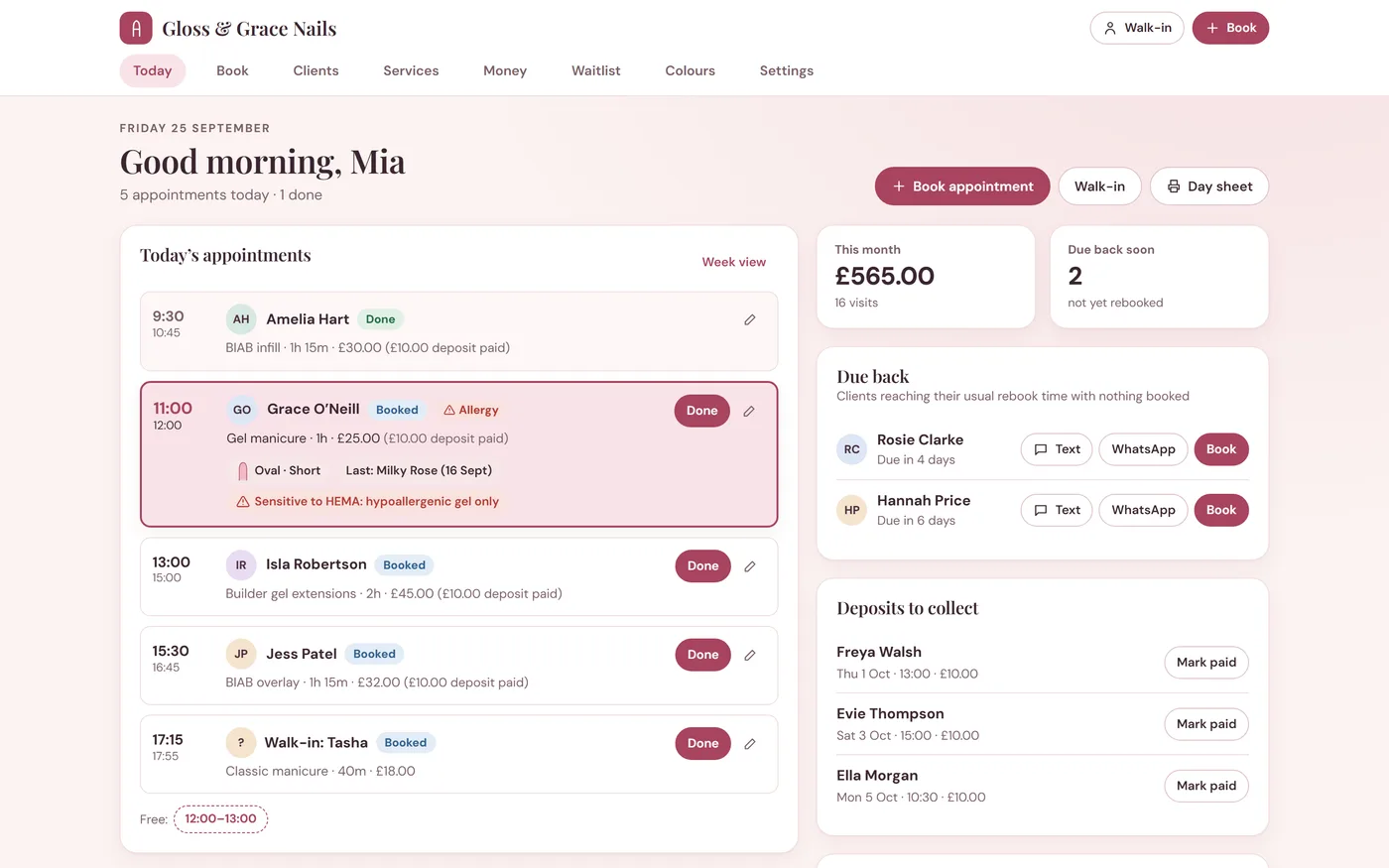Open the Colours tab

tap(691, 70)
